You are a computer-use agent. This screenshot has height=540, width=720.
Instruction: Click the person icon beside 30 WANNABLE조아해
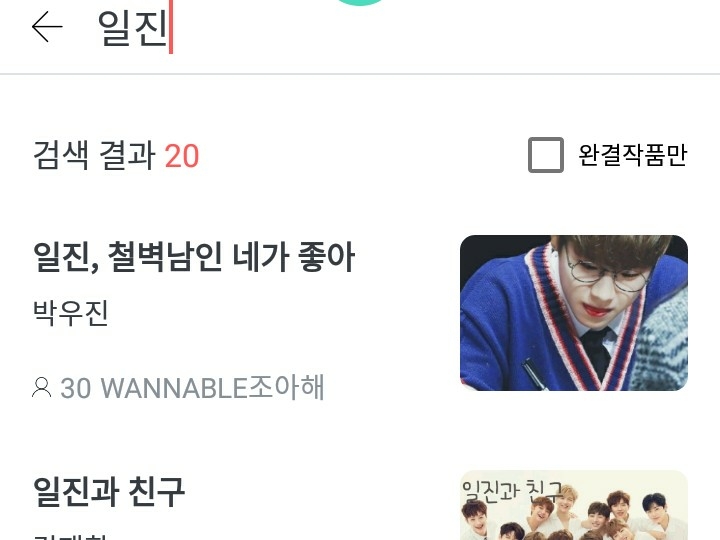pyautogui.click(x=41, y=387)
